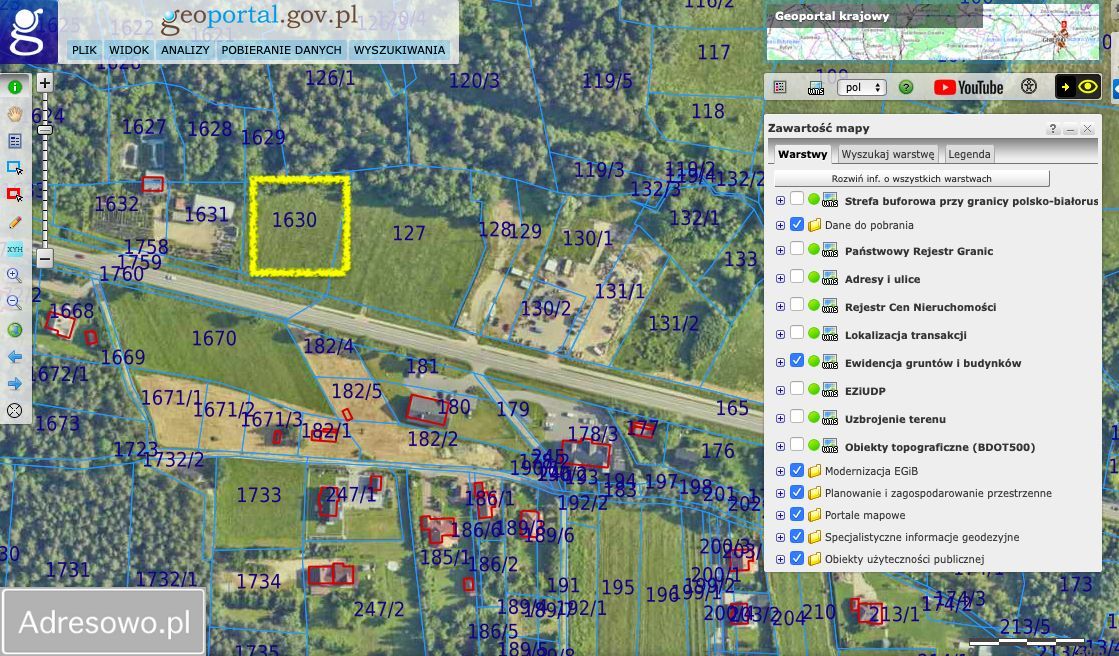Switch to the Wyszukaj warstwę tab
The height and width of the screenshot is (656, 1119).
(x=888, y=154)
